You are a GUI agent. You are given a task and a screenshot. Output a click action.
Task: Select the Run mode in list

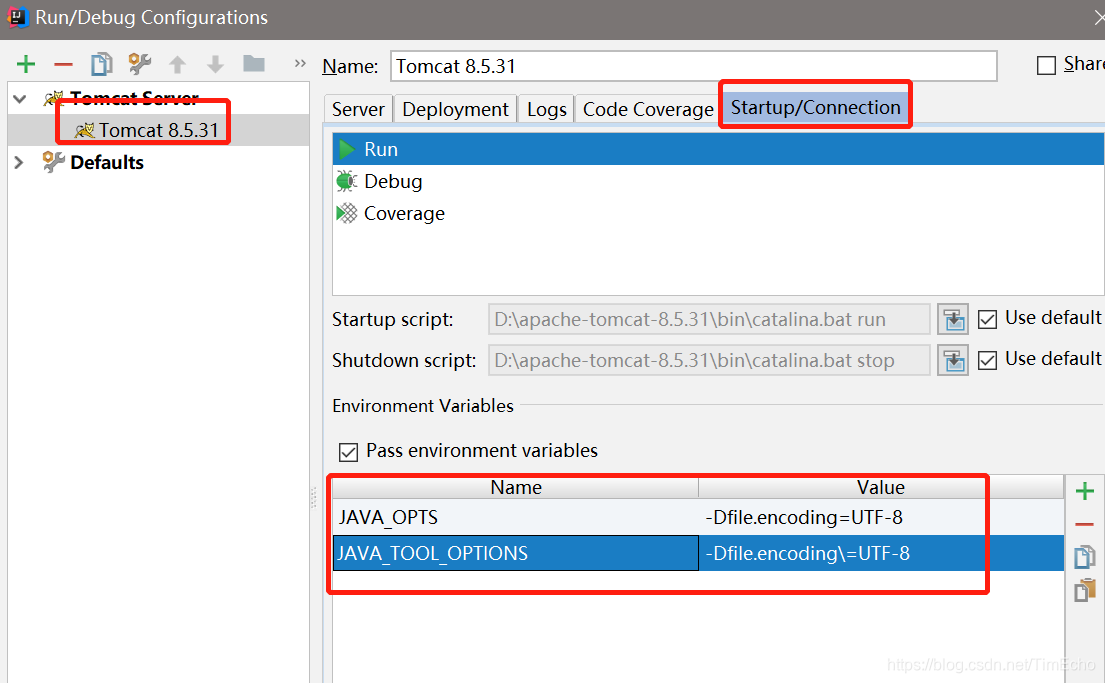[x=718, y=149]
